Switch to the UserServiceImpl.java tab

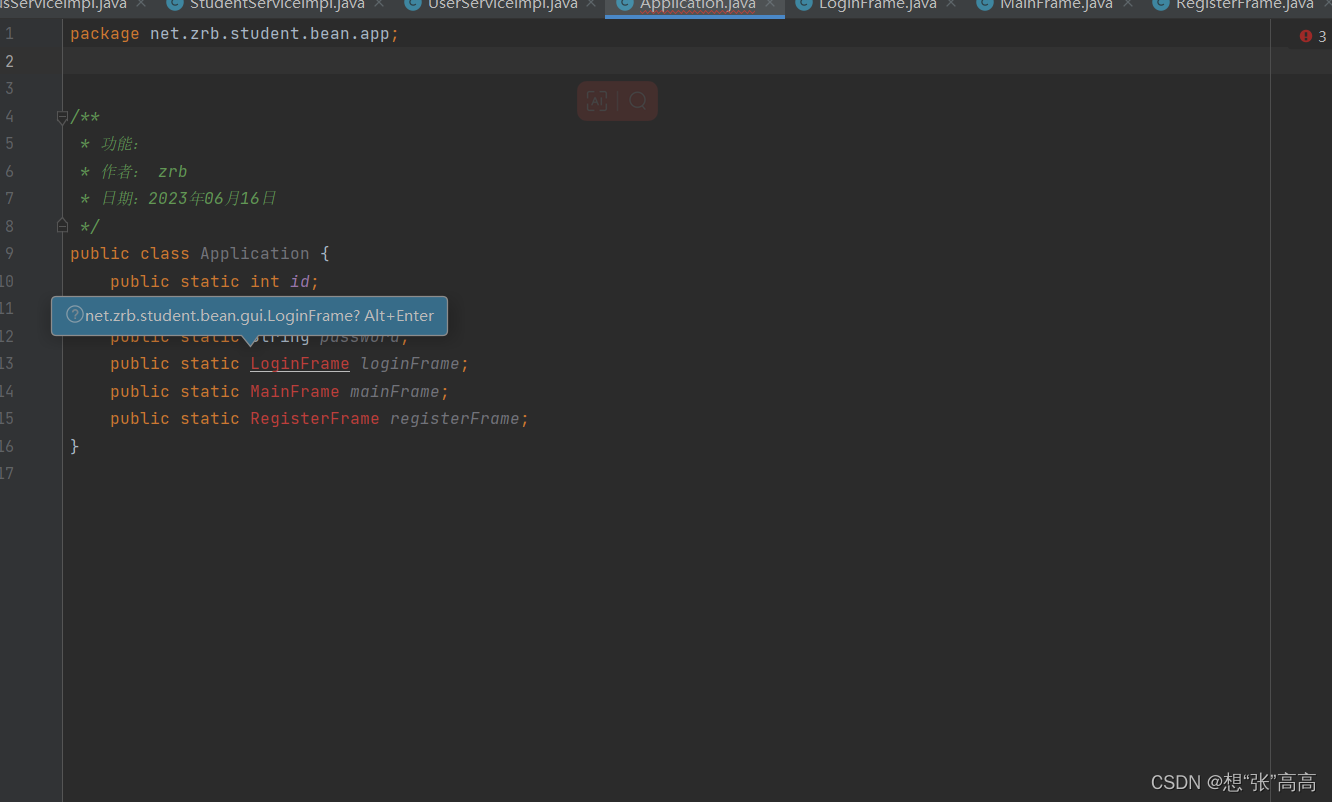coord(502,5)
